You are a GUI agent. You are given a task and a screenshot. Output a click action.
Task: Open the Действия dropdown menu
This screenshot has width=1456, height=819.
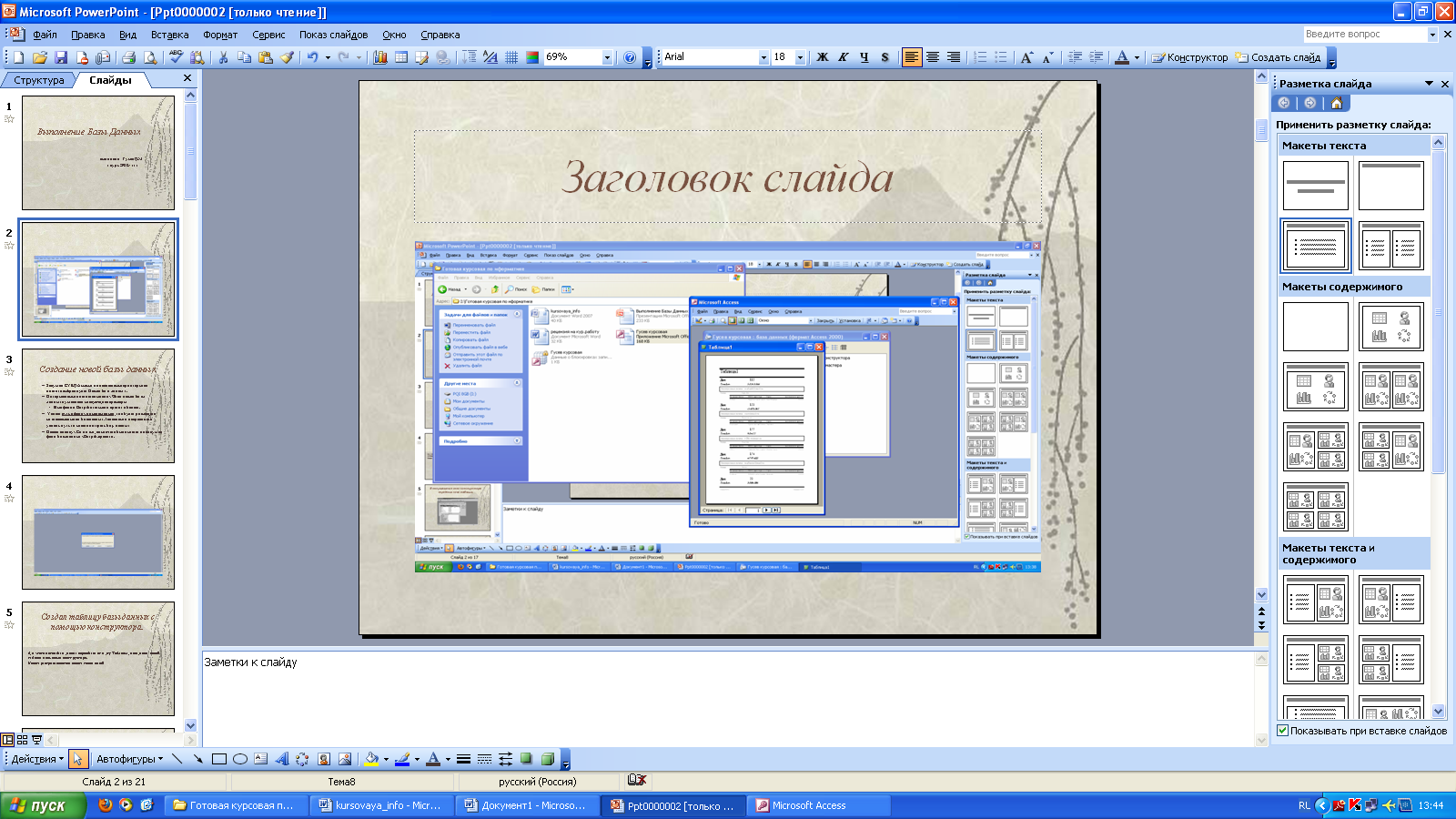point(37,759)
